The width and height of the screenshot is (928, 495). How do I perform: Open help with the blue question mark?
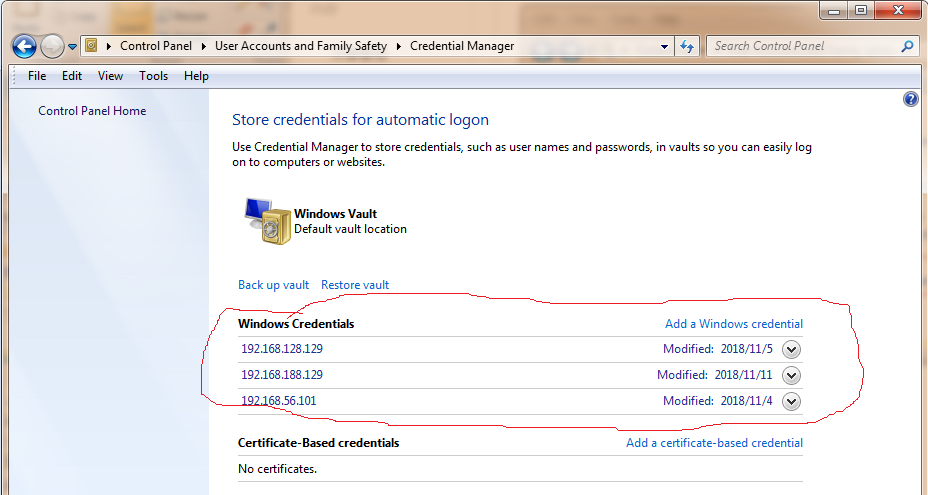pyautogui.click(x=910, y=99)
